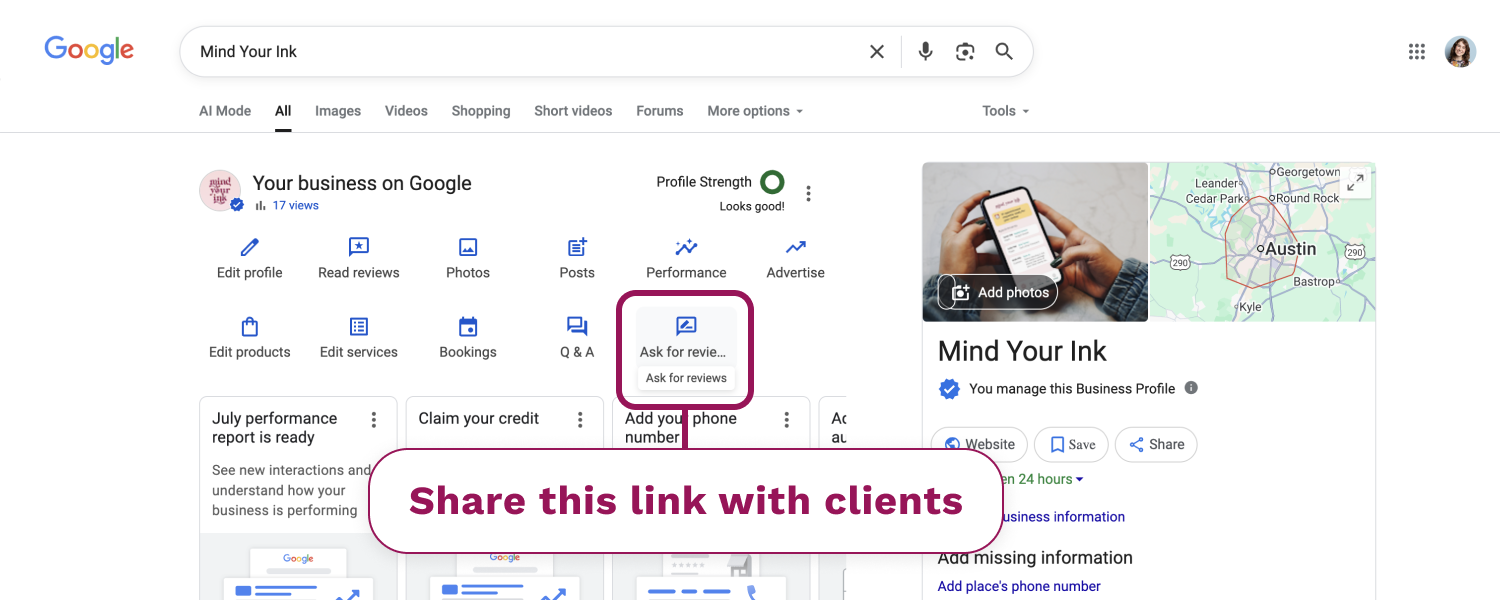Click the Save button

[1071, 444]
